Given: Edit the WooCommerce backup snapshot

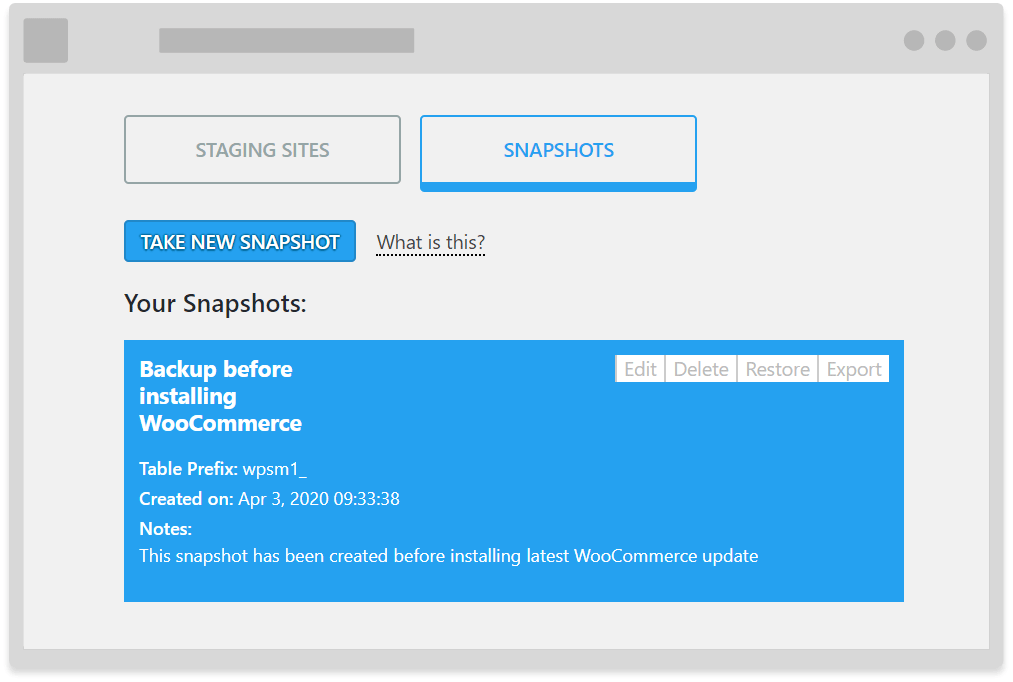Looking at the screenshot, I should (640, 369).
